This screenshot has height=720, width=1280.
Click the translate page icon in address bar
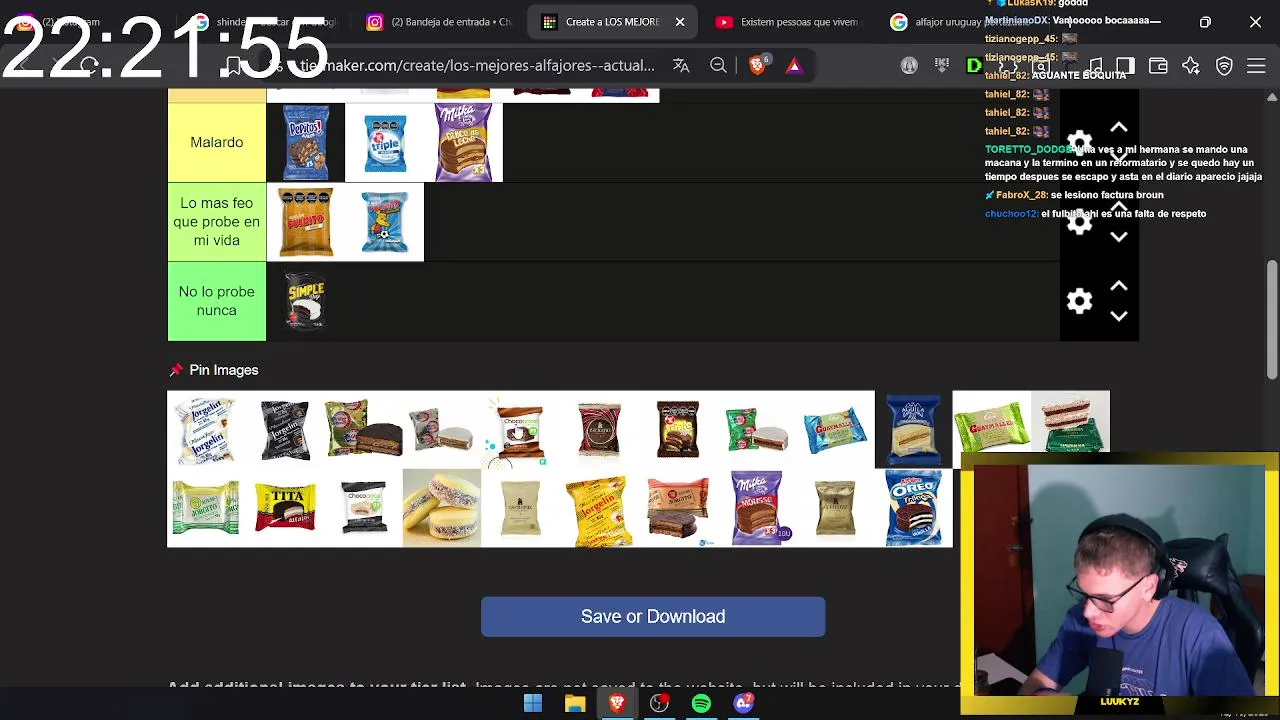click(681, 65)
